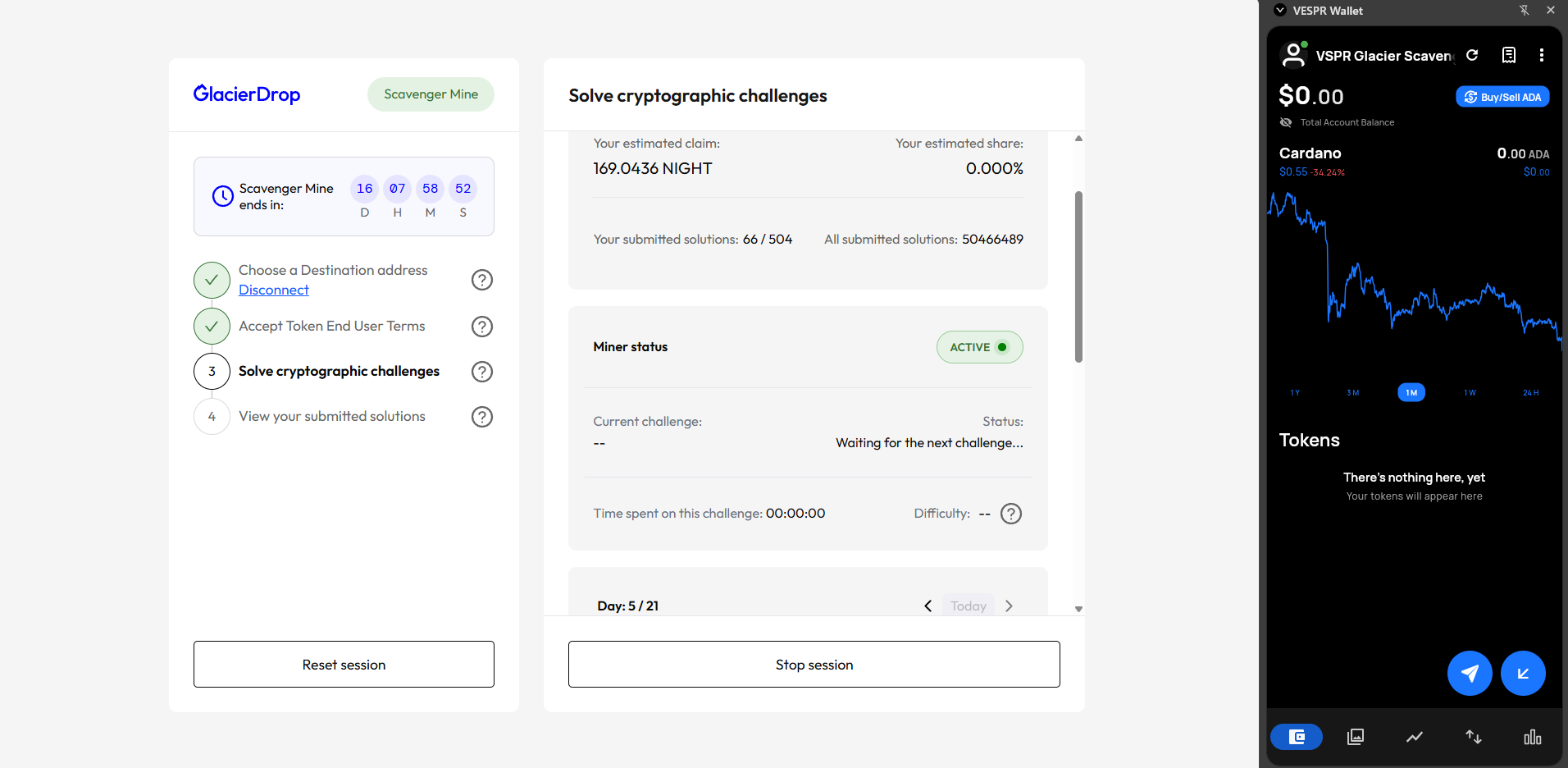Select the 1Y chart timeframe
The width and height of the screenshot is (1568, 768).
coord(1294,392)
